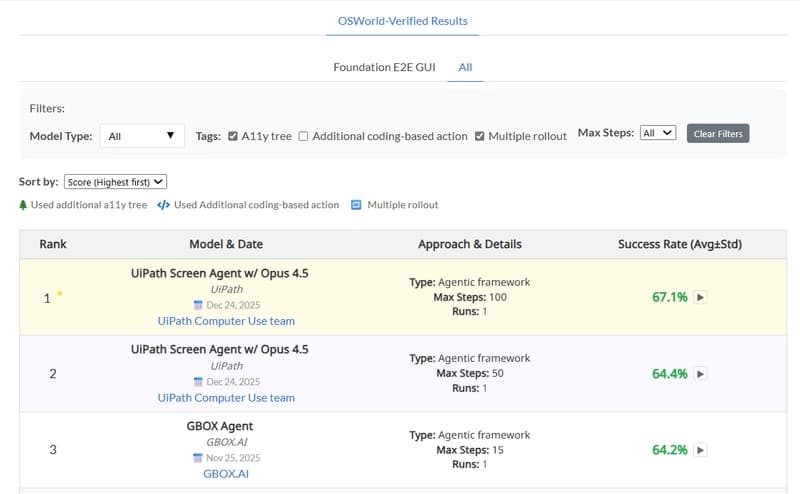Screen dimensions: 800x494
Task: Click the Max Steps: 50 text
Action: (470, 373)
